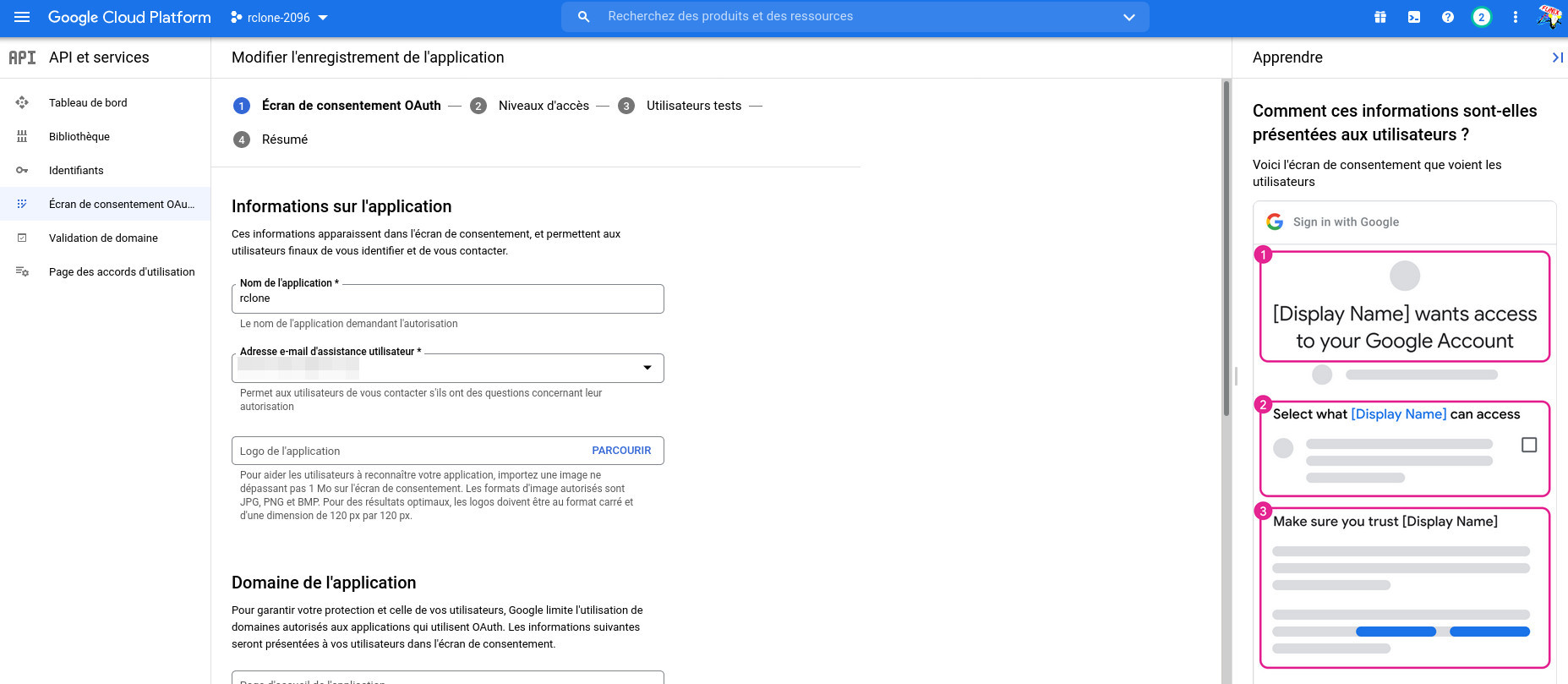Click the accords d'utilisation settings icon
The width and height of the screenshot is (1568, 684).
coord(22,271)
